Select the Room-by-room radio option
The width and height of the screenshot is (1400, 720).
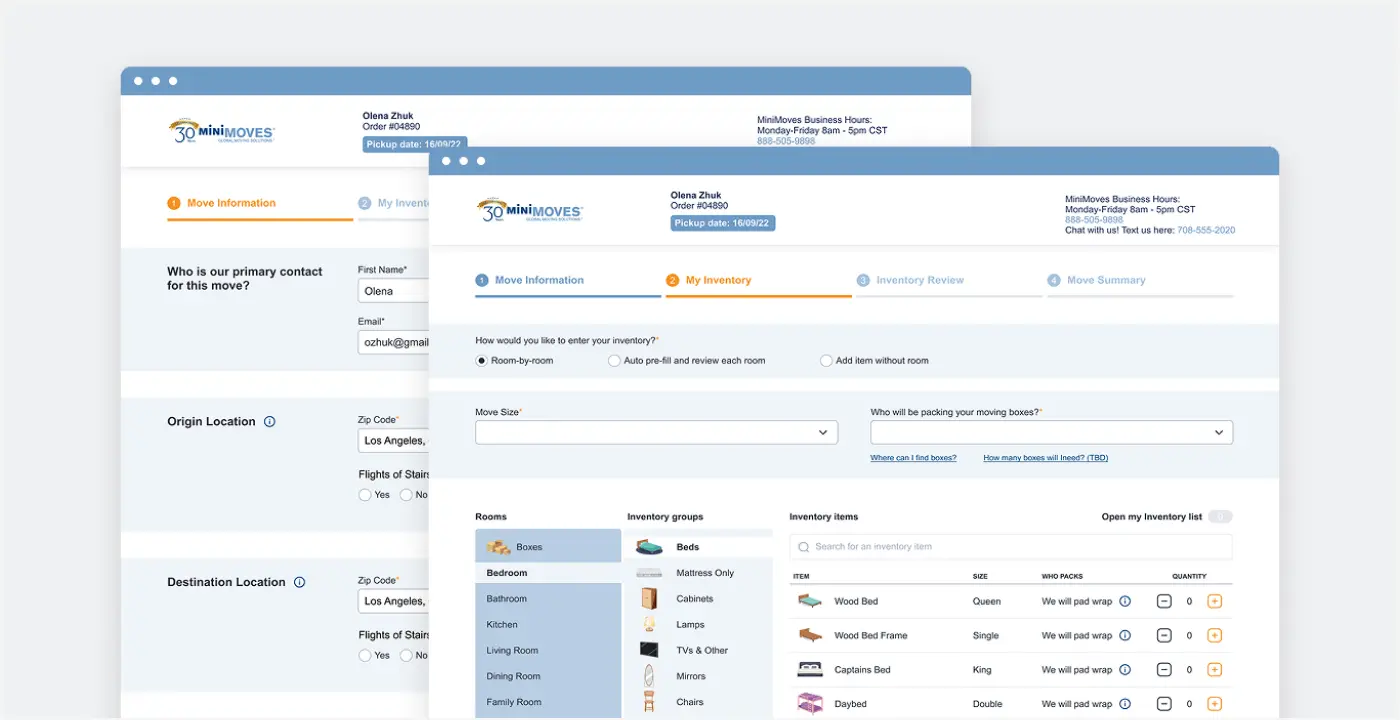(x=482, y=361)
